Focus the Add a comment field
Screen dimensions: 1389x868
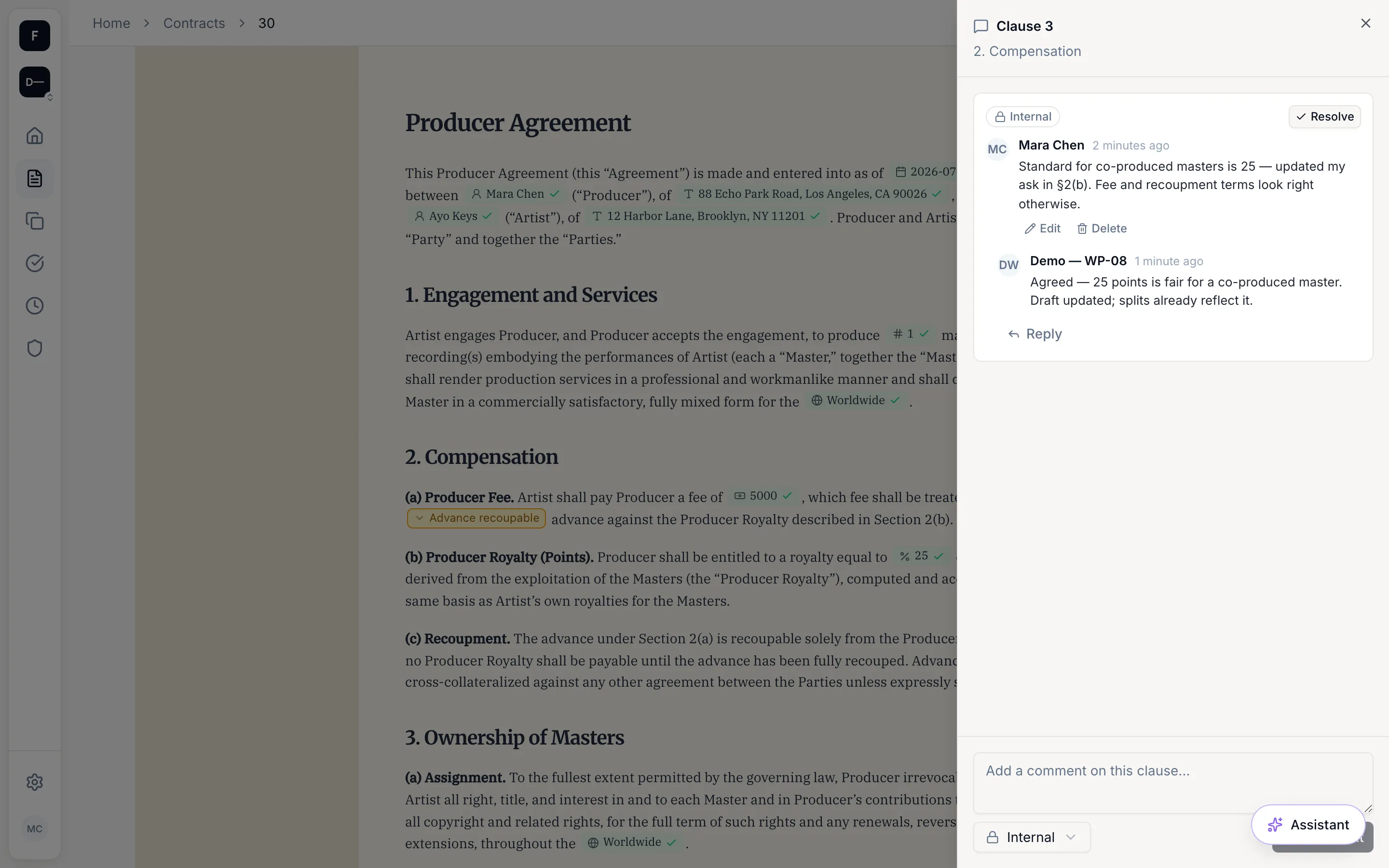1173,783
